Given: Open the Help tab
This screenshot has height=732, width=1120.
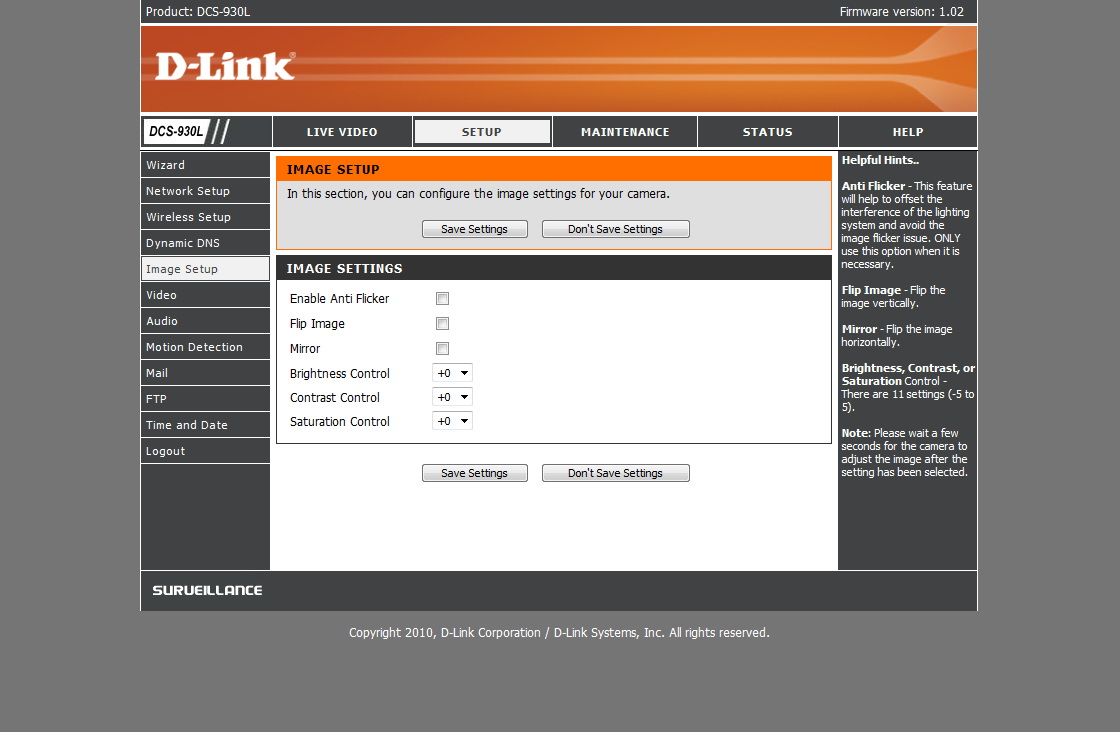Looking at the screenshot, I should pyautogui.click(x=907, y=132).
